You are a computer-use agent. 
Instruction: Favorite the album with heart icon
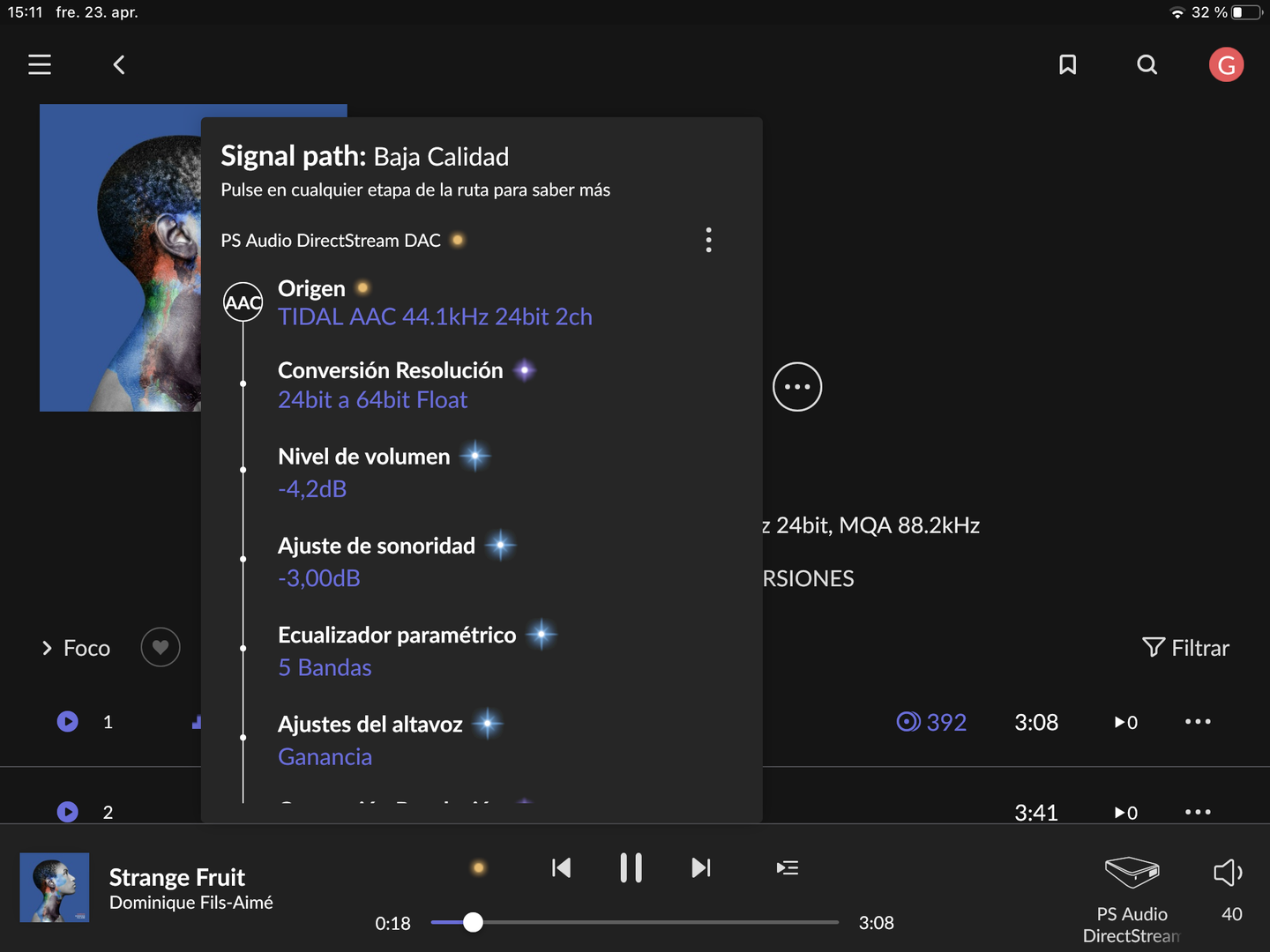point(161,648)
